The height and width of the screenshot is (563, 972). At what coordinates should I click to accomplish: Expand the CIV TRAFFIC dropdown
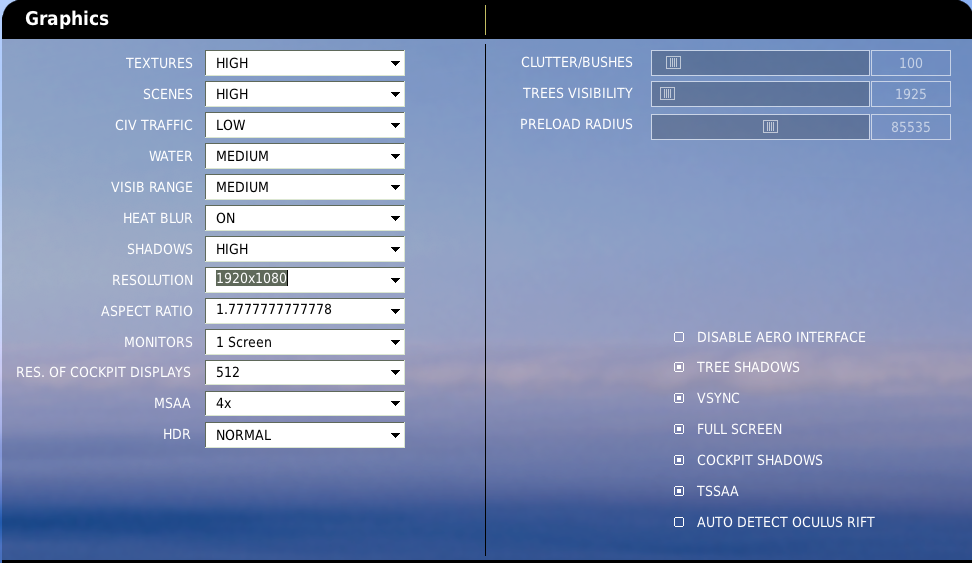(x=304, y=125)
